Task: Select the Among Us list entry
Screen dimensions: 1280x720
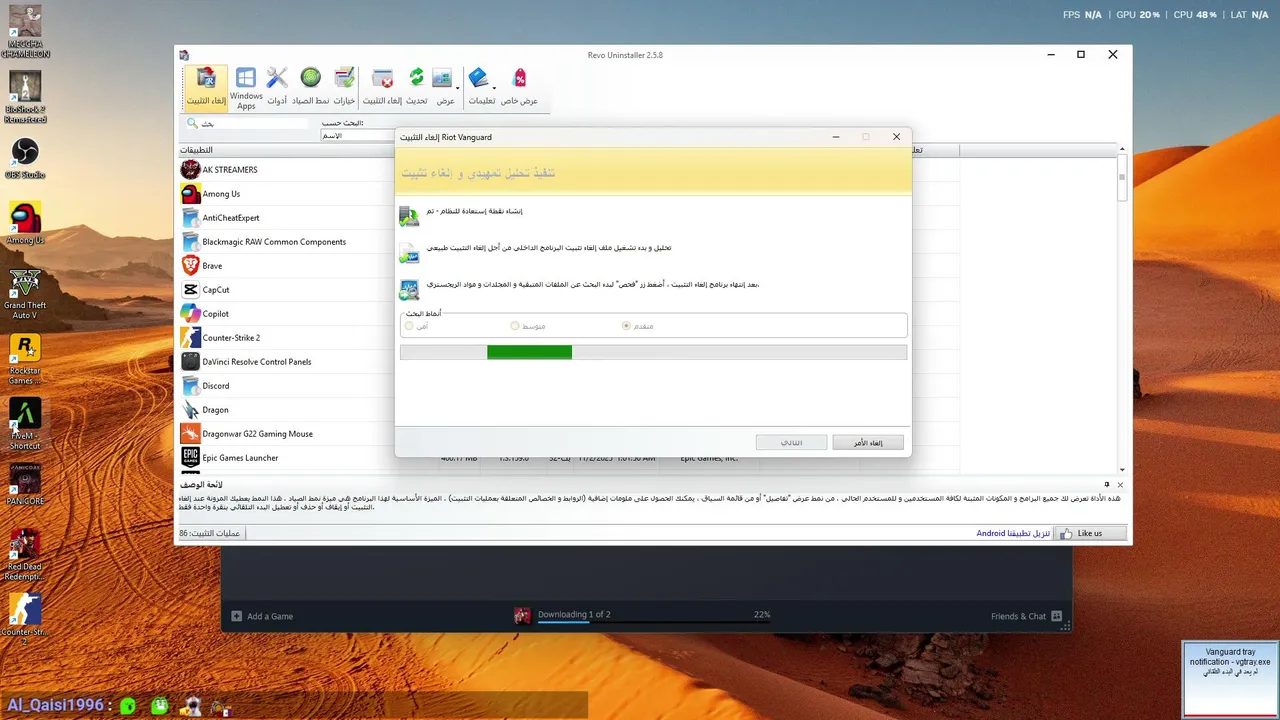Action: pos(286,194)
